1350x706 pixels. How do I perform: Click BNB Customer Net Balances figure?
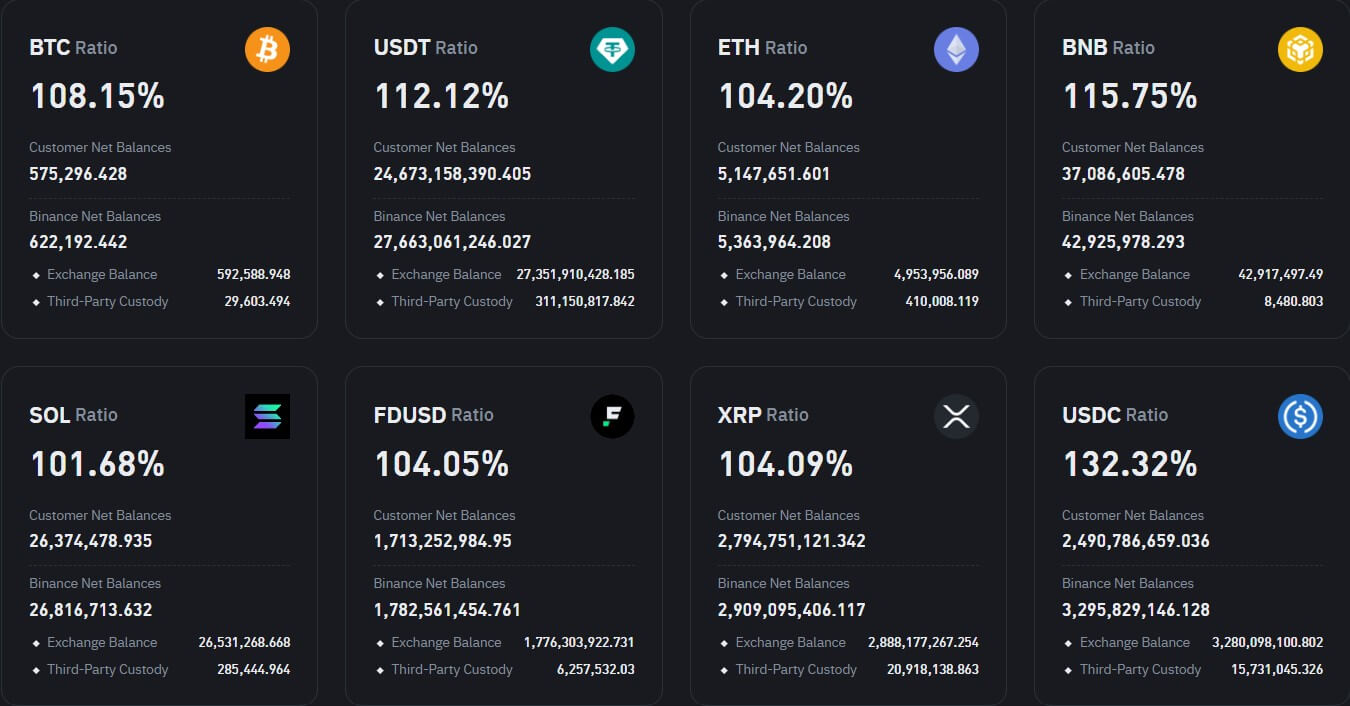pos(1132,174)
